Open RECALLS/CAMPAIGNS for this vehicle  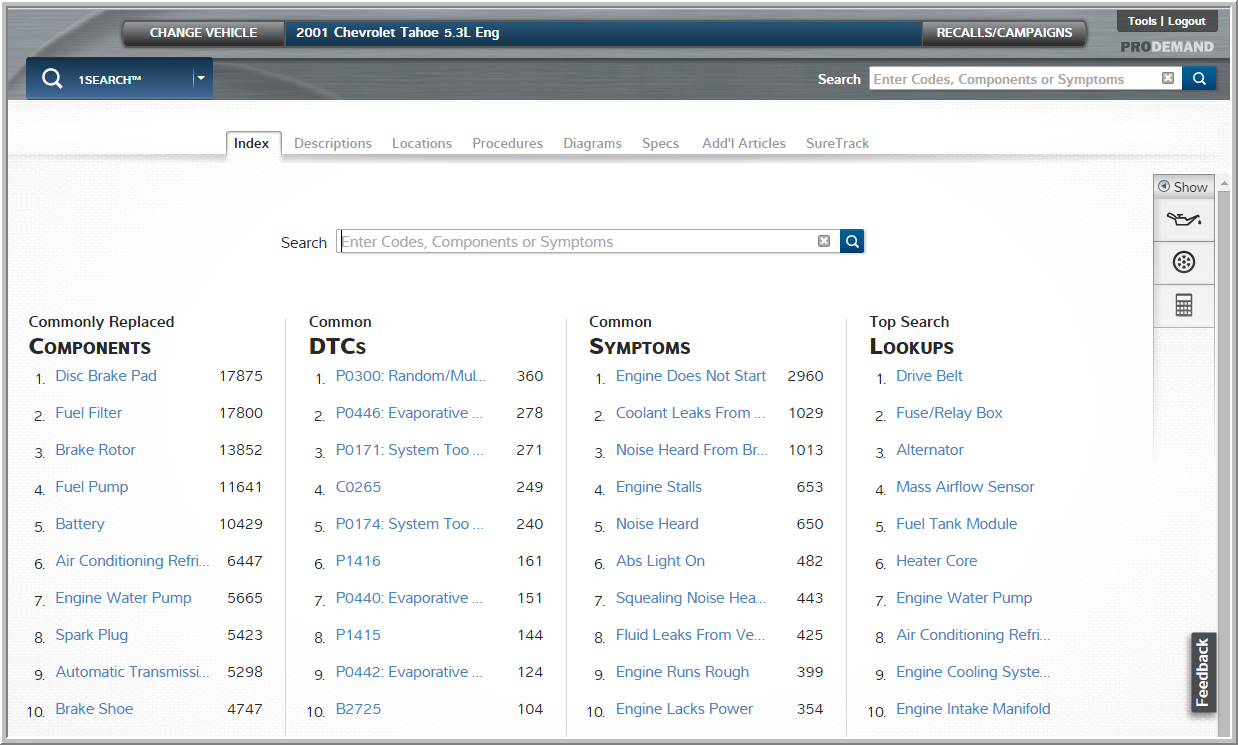(x=1004, y=32)
